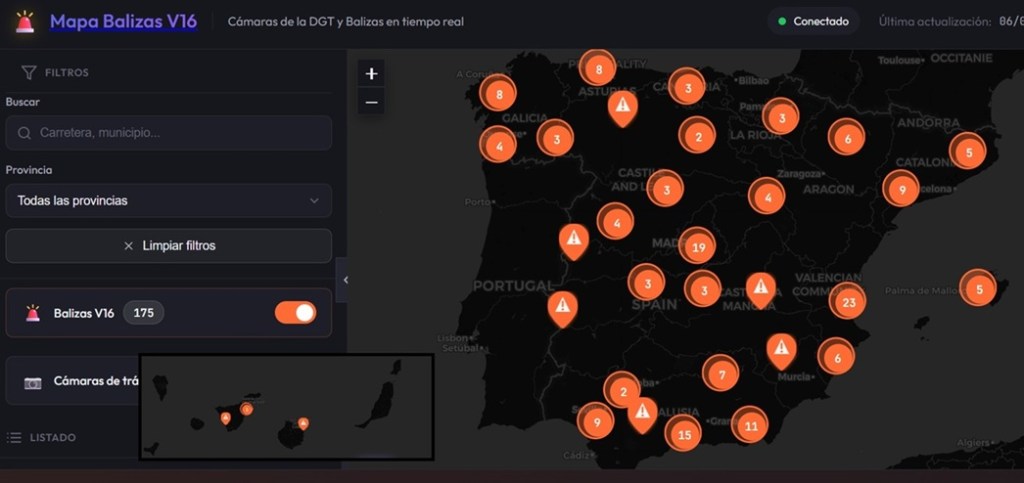Collapse the sidebar using the arrow handle
Screen dimensions: 1024x483
coord(345,280)
